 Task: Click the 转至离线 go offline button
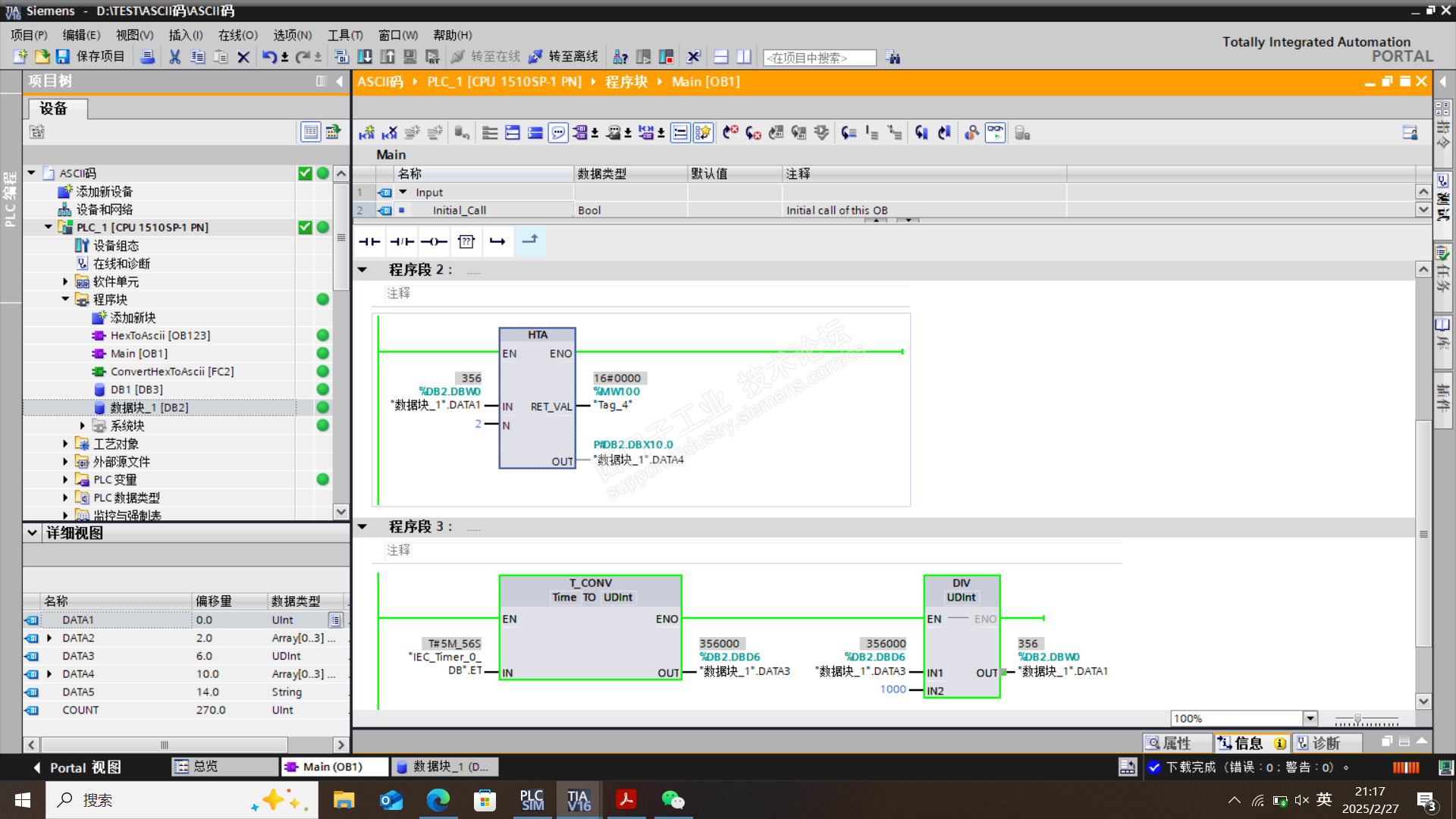[563, 57]
